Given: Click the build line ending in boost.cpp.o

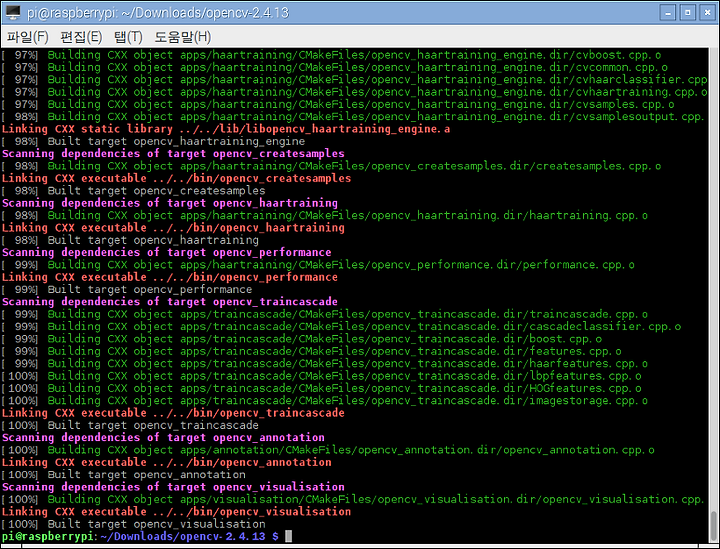Looking at the screenshot, I should [x=302, y=339].
